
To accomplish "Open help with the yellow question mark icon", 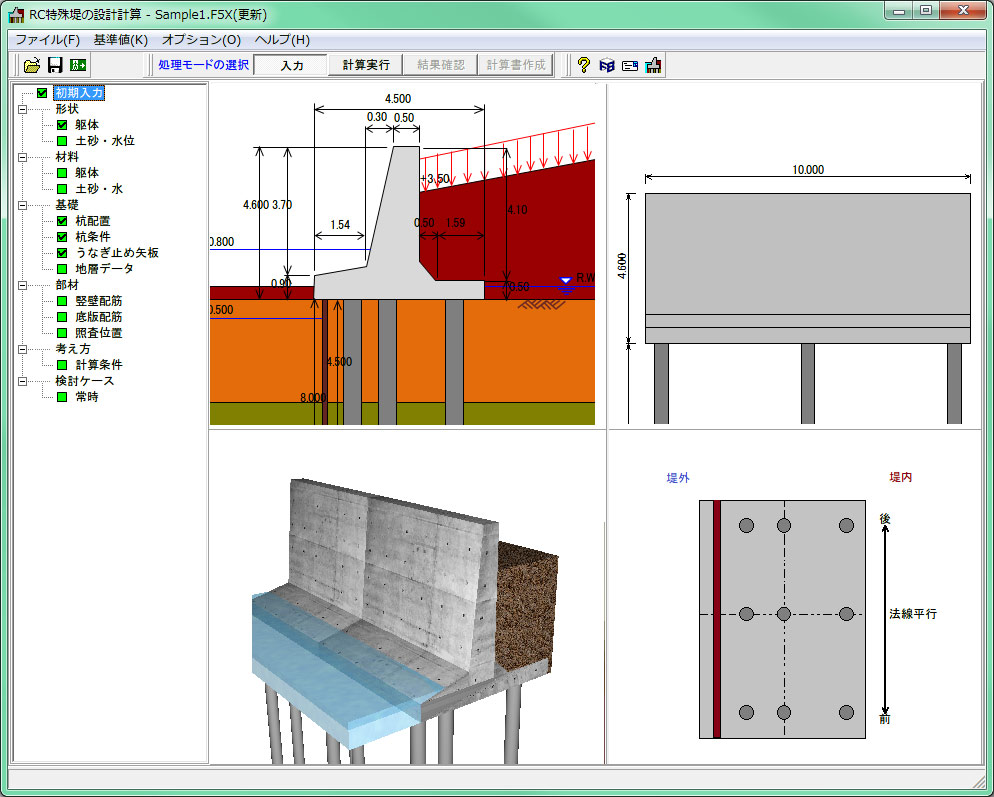I will [x=584, y=65].
